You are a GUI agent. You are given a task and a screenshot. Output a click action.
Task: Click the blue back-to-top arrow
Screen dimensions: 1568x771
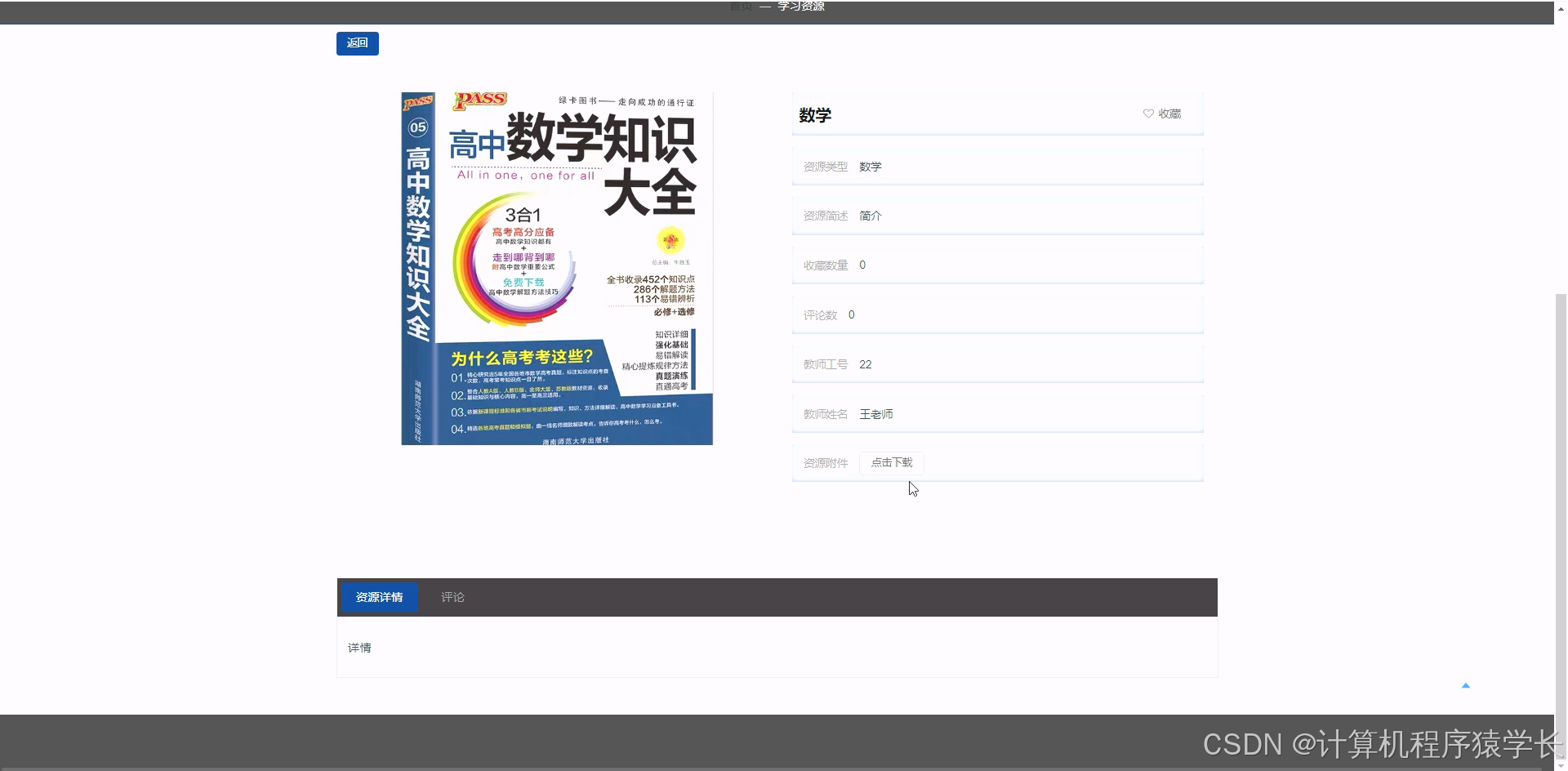(x=1466, y=686)
